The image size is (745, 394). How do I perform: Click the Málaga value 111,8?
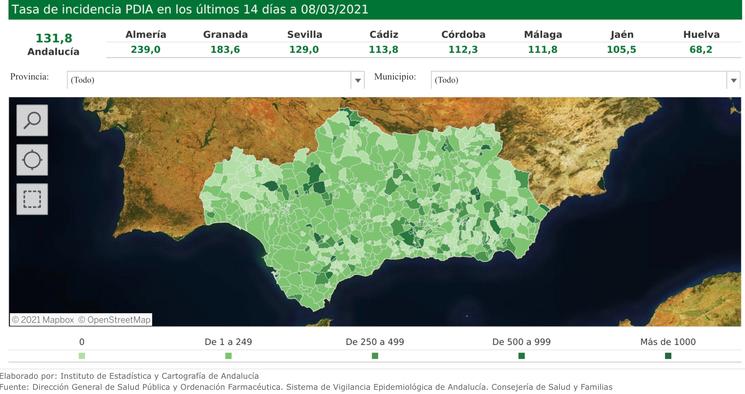coord(543,50)
